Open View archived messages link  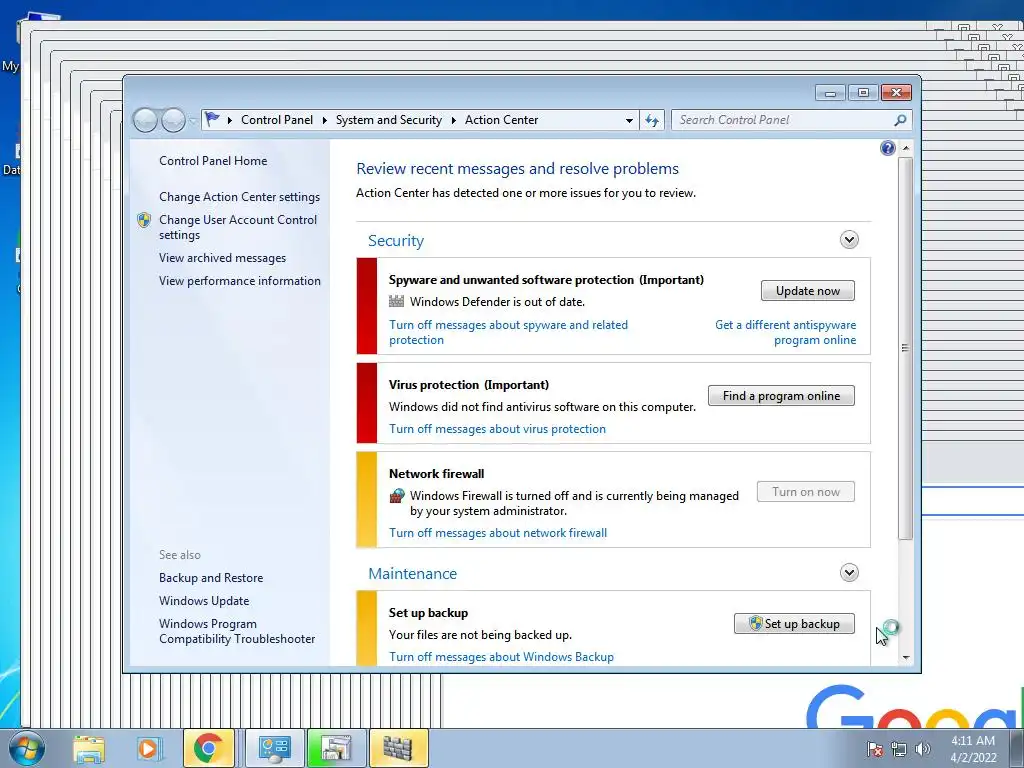click(222, 258)
